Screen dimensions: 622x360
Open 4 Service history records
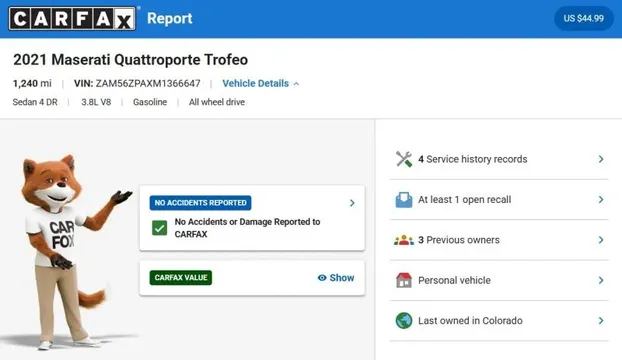click(499, 159)
